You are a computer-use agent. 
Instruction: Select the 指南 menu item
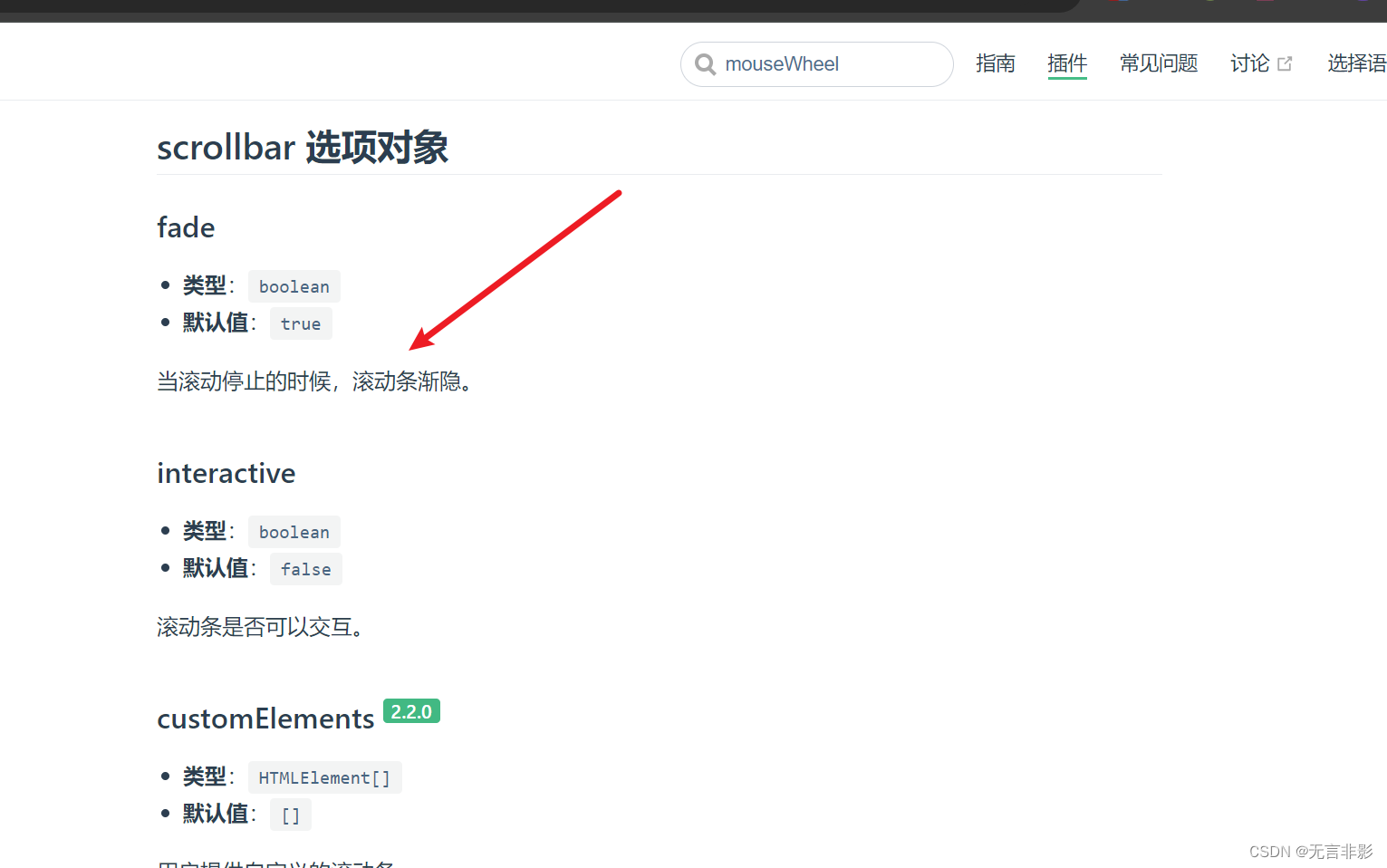click(x=996, y=63)
